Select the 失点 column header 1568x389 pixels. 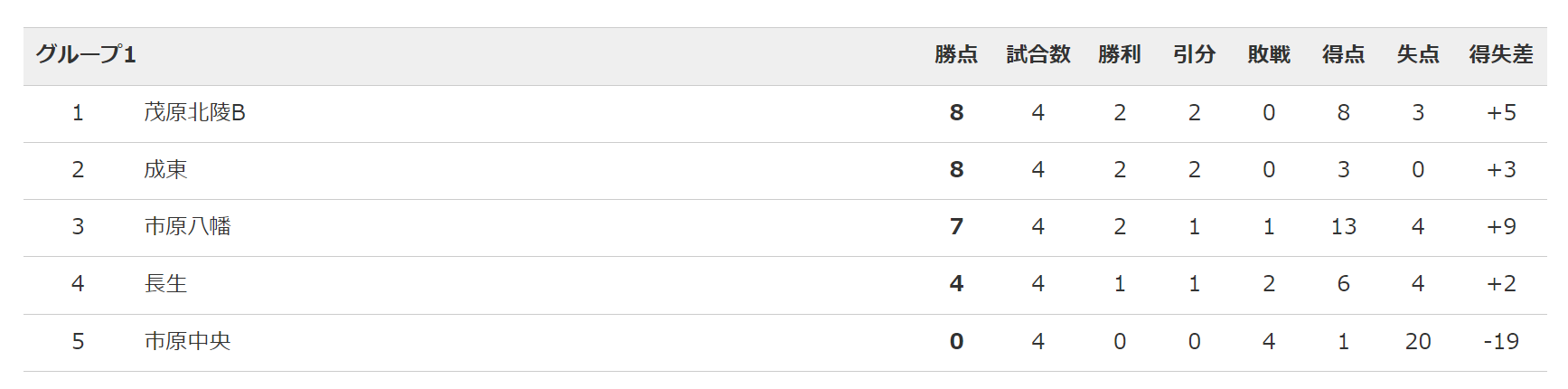point(1418,54)
